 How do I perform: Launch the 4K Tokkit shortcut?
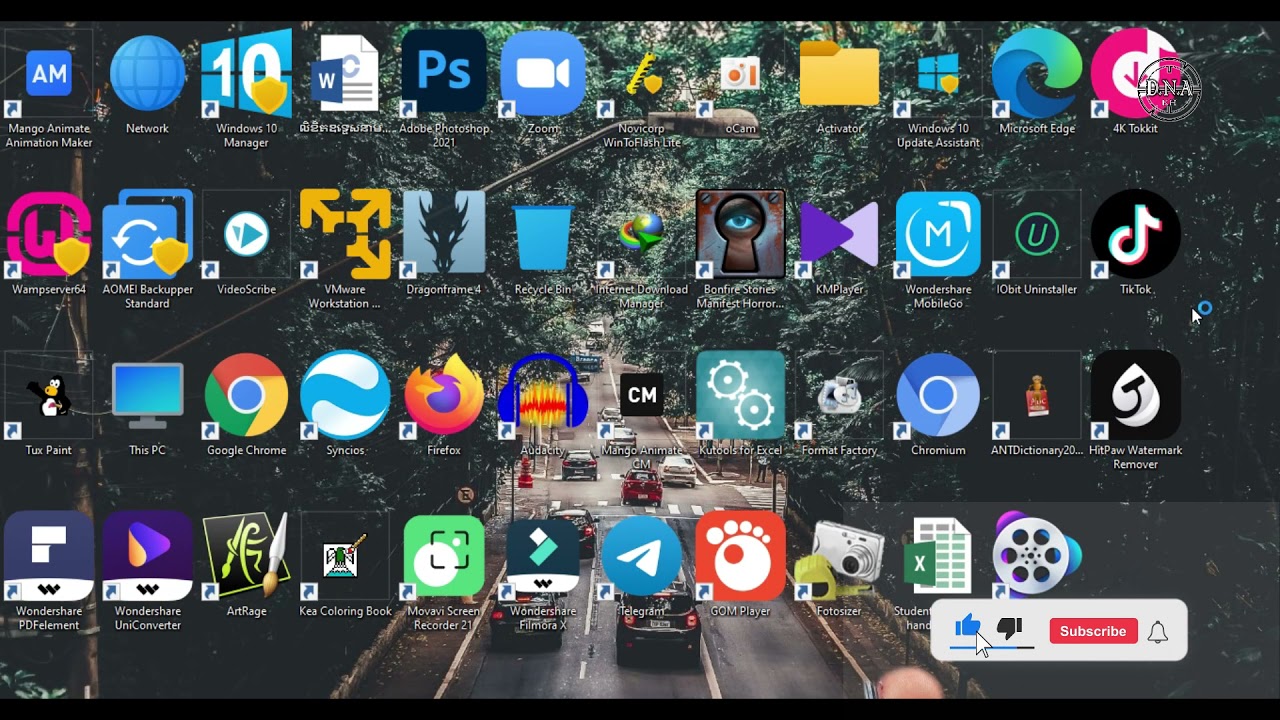[1136, 75]
